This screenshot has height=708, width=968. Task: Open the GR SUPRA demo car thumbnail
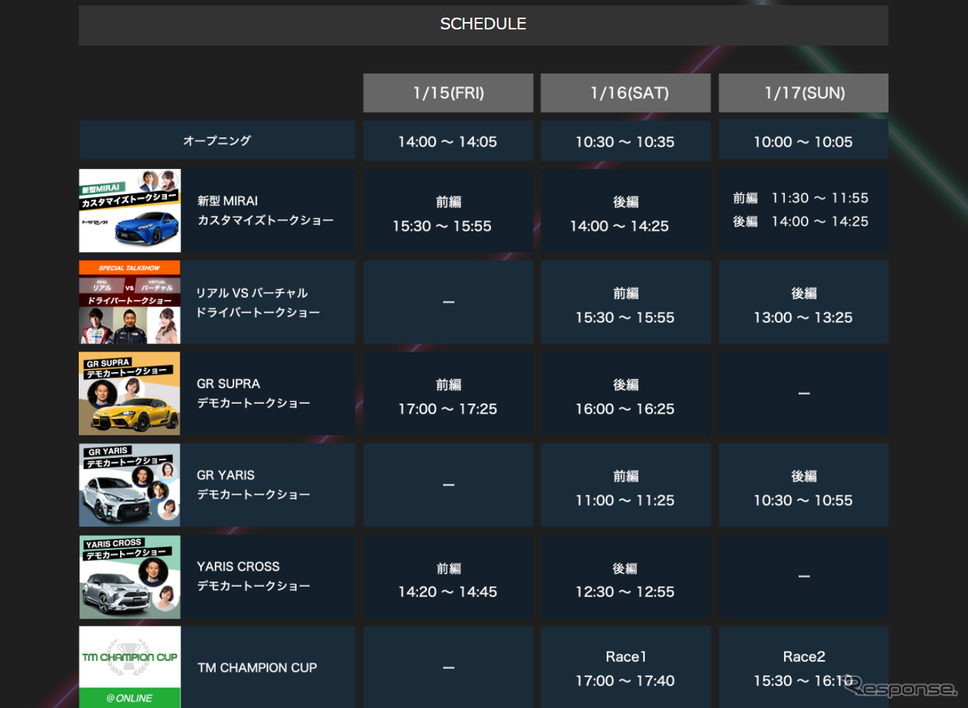(x=130, y=393)
